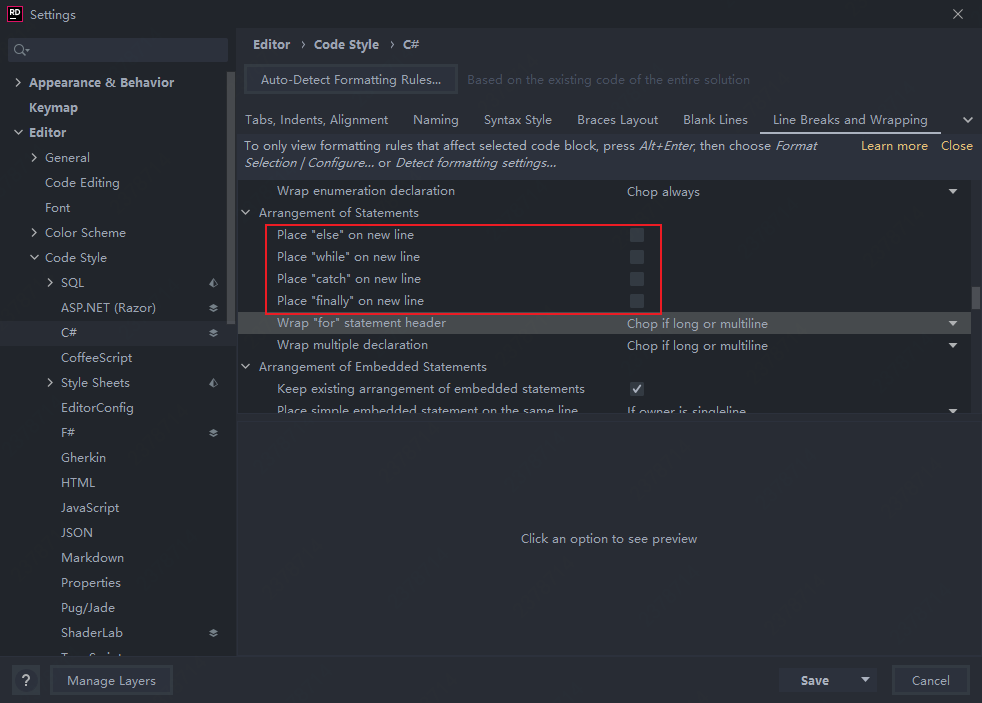The image size is (982, 703).
Task: Click the layers icon next to F#
Action: 213,432
